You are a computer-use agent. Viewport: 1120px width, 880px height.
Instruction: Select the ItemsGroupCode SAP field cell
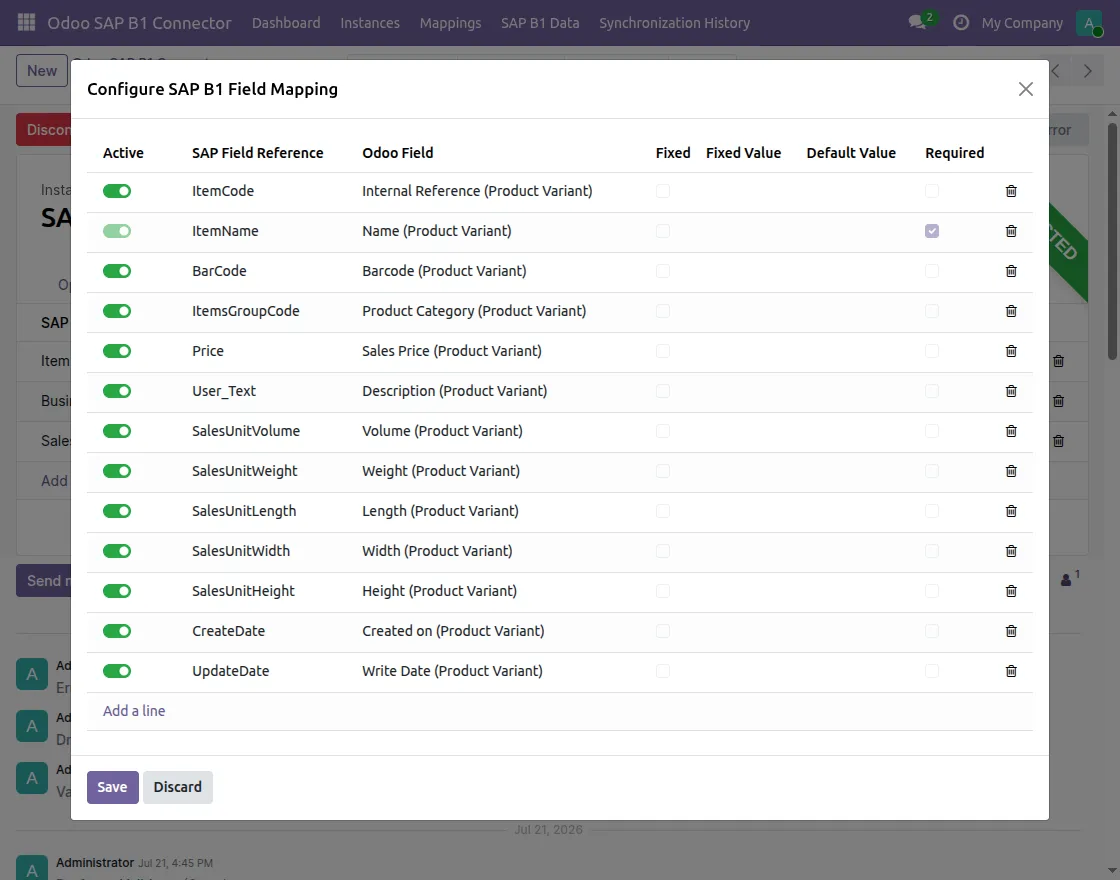coord(246,311)
